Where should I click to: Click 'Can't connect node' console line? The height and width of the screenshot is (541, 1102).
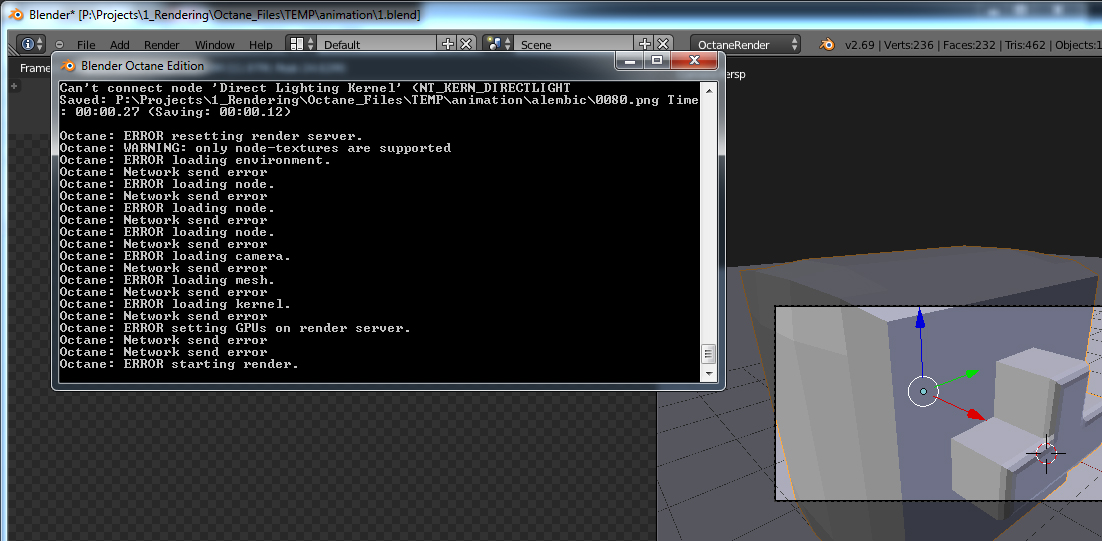pos(315,88)
